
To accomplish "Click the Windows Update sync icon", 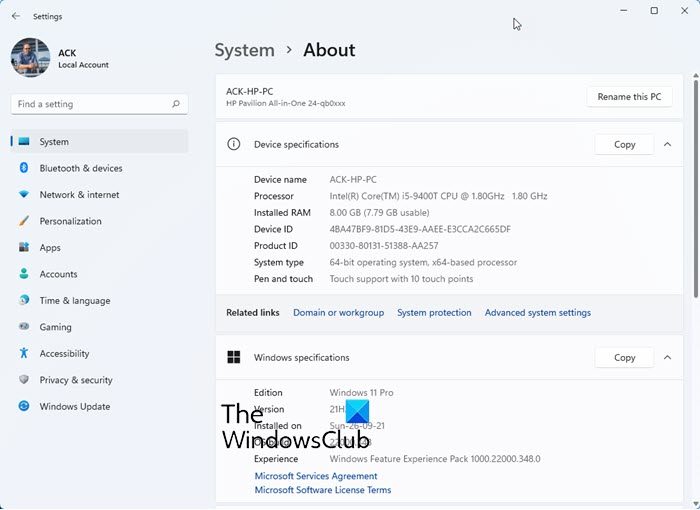I will click(24, 406).
